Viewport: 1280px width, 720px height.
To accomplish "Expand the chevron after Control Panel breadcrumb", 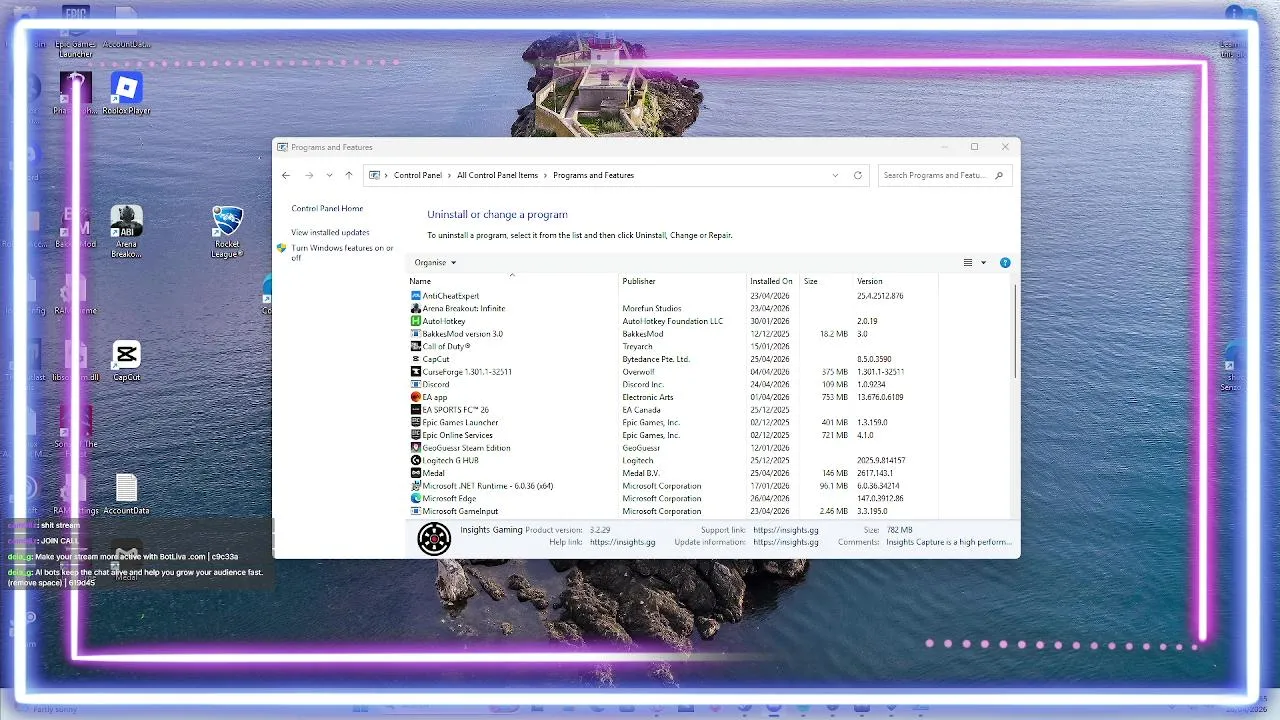I will point(449,175).
